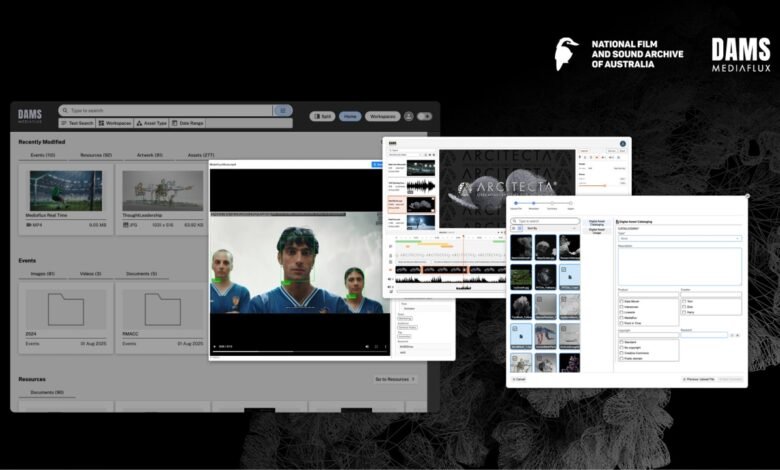Select the Documents tab under Resources

point(47,392)
